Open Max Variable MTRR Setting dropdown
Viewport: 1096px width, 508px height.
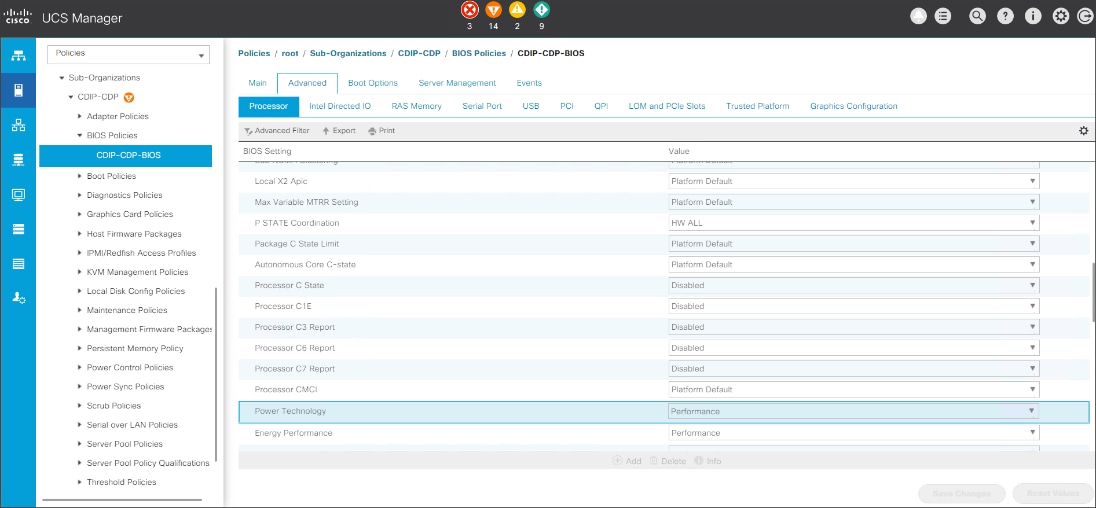(853, 202)
